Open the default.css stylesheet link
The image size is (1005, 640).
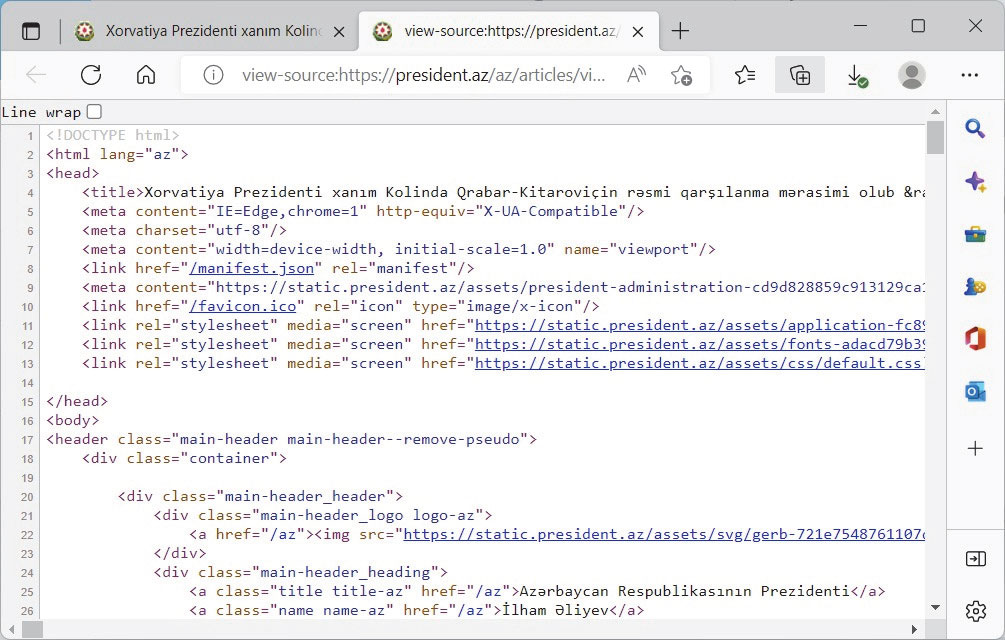(x=699, y=364)
